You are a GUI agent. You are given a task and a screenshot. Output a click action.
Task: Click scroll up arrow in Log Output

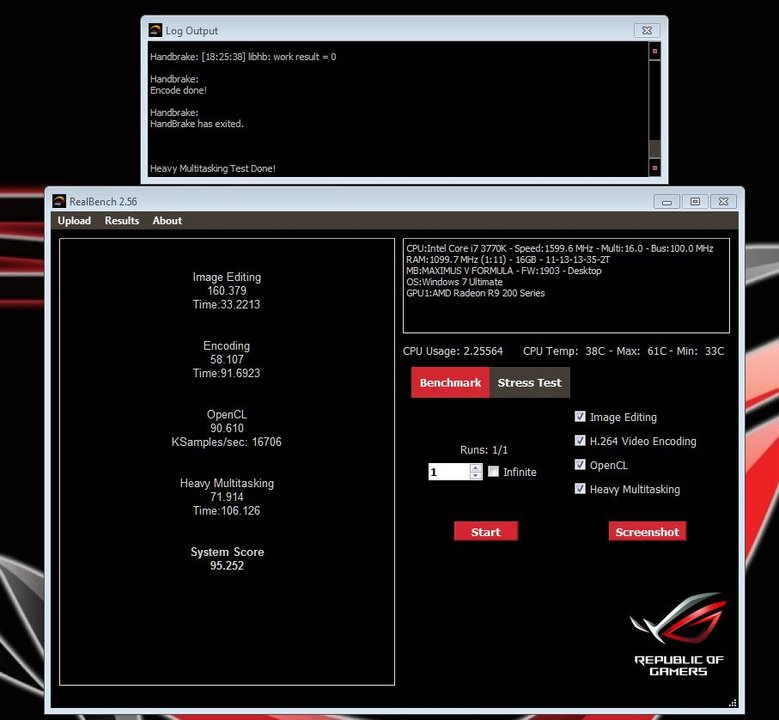655,51
